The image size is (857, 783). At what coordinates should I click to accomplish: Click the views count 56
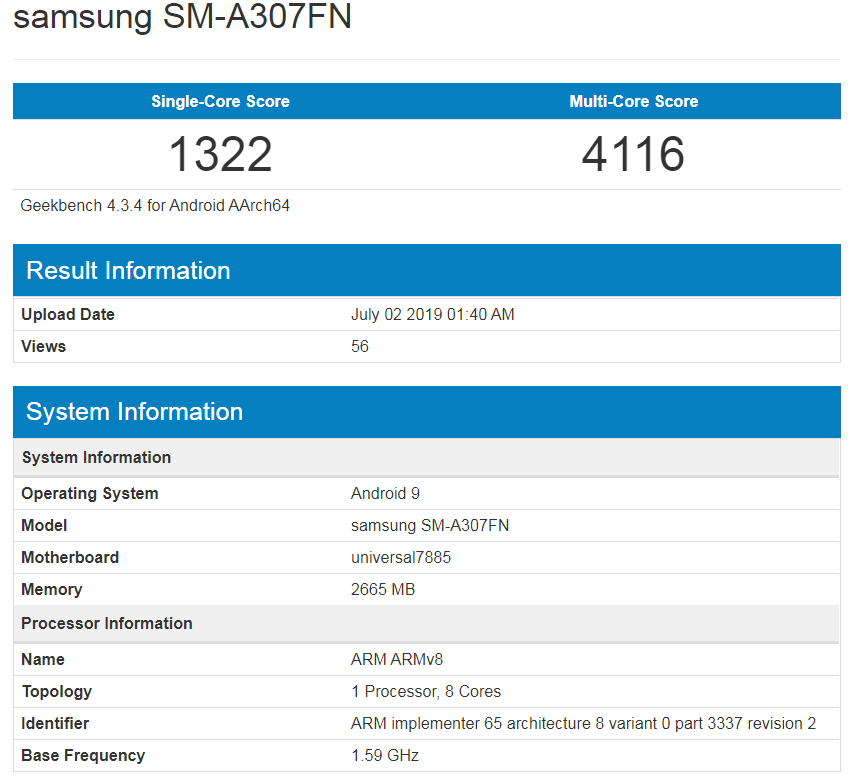[x=360, y=346]
